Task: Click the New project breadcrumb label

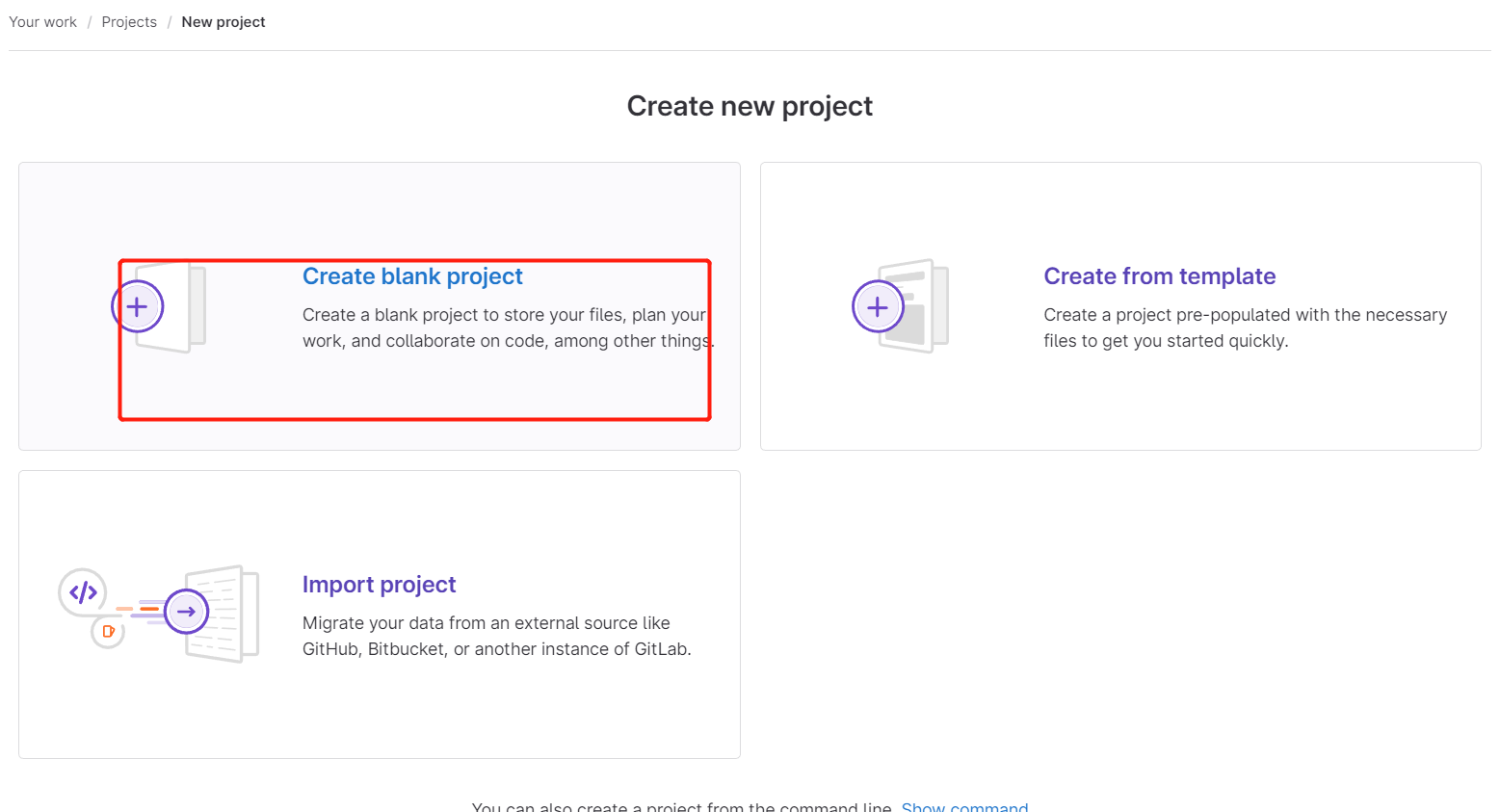Action: coord(224,21)
